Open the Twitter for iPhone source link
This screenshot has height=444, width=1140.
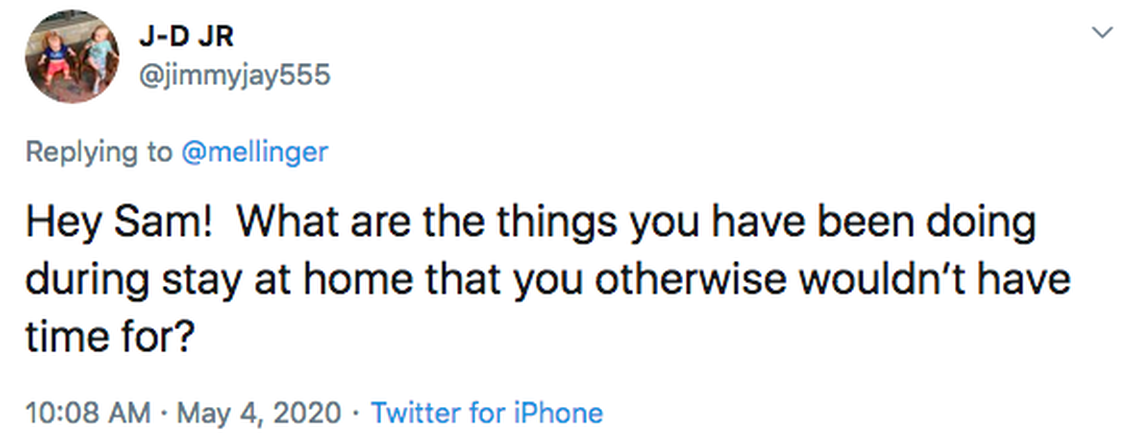[487, 412]
